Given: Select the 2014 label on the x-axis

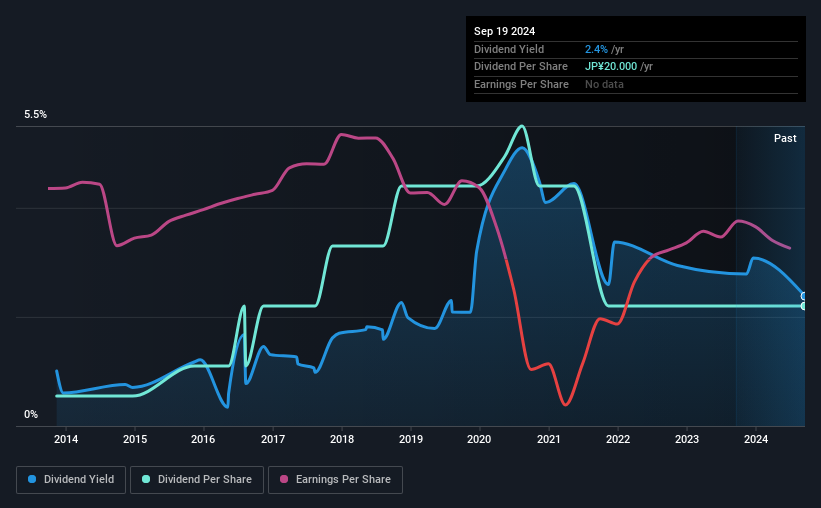Looking at the screenshot, I should pyautogui.click(x=66, y=439).
